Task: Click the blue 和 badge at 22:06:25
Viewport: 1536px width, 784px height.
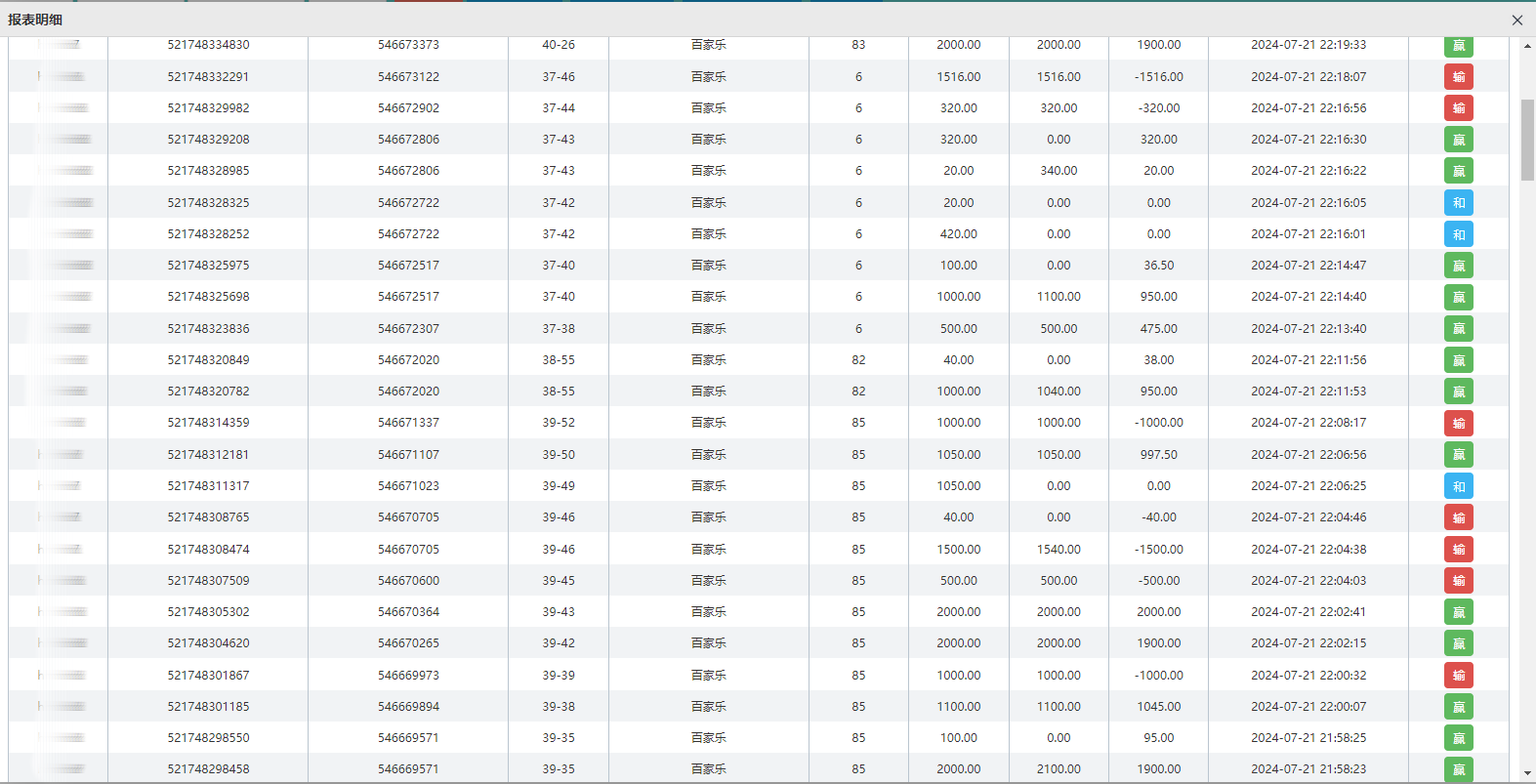Action: tap(1458, 486)
